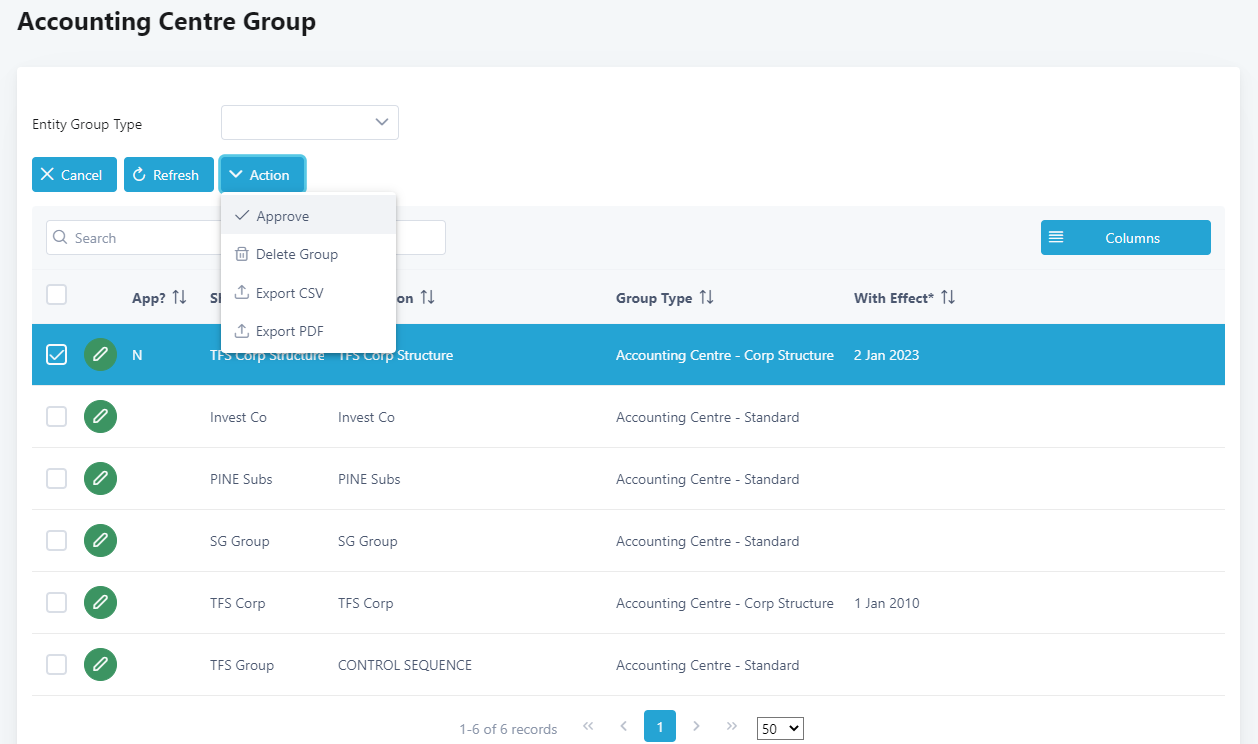Click the sort arrows beside App? column
The height and width of the screenshot is (744, 1258).
[x=179, y=298]
